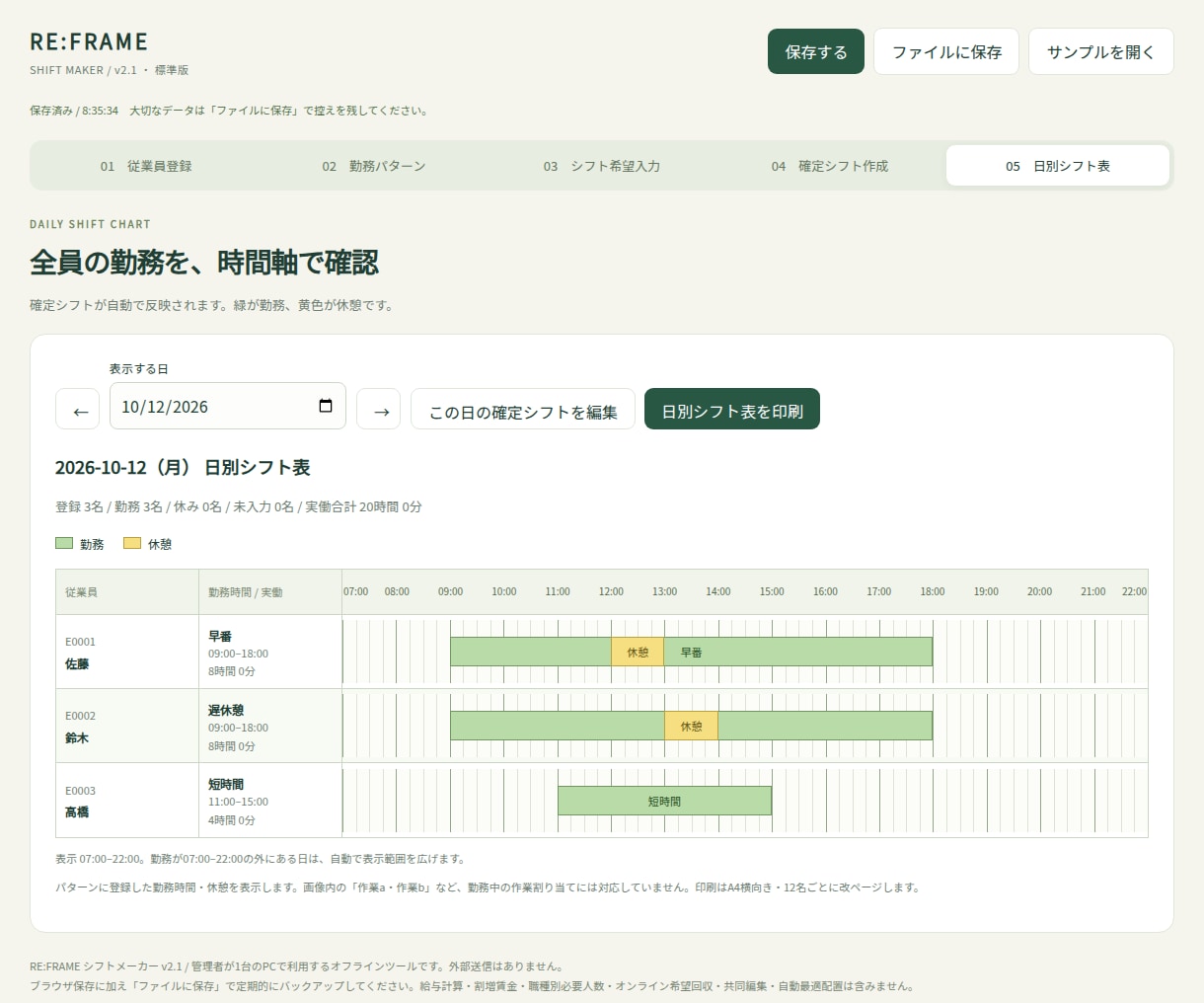Click the 保存する button
The width and height of the screenshot is (1204, 1003).
point(816,51)
